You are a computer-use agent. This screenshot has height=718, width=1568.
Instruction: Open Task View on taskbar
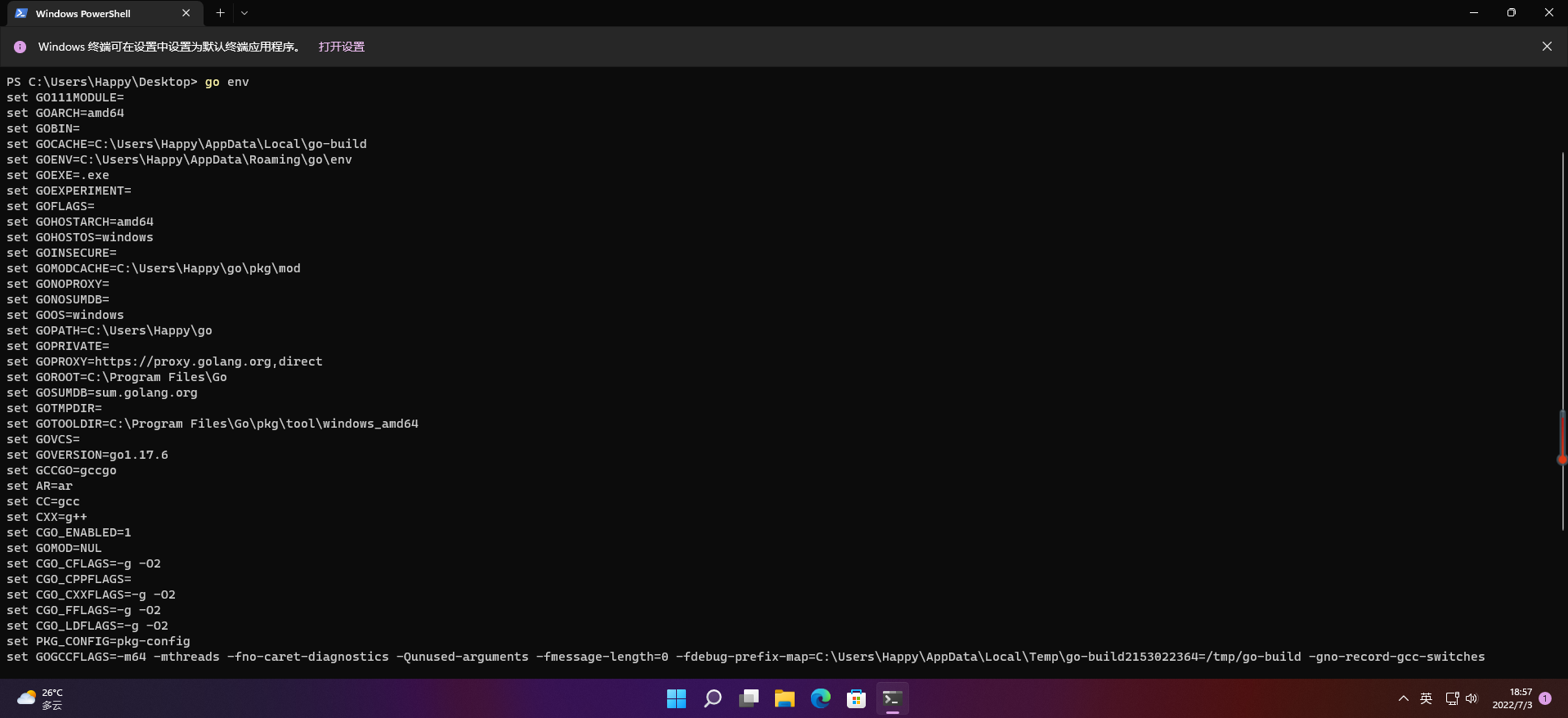pos(749,698)
